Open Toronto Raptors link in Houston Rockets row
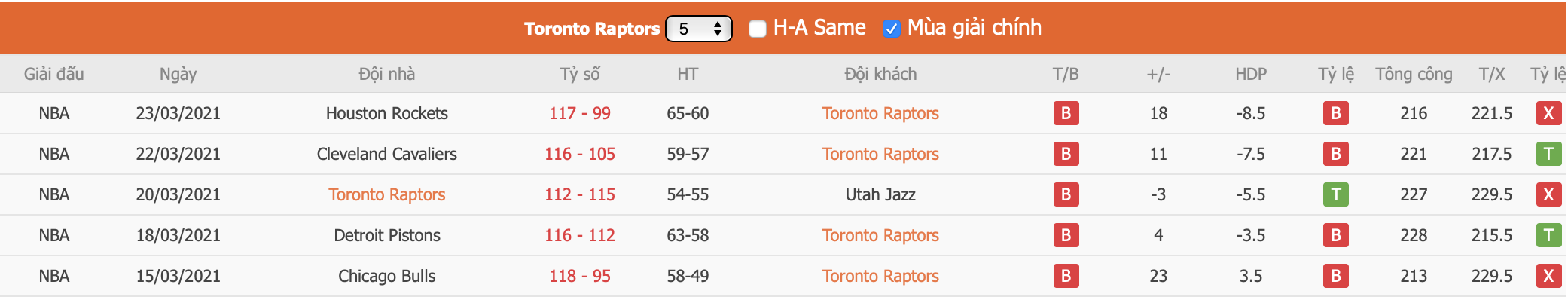 click(x=880, y=113)
